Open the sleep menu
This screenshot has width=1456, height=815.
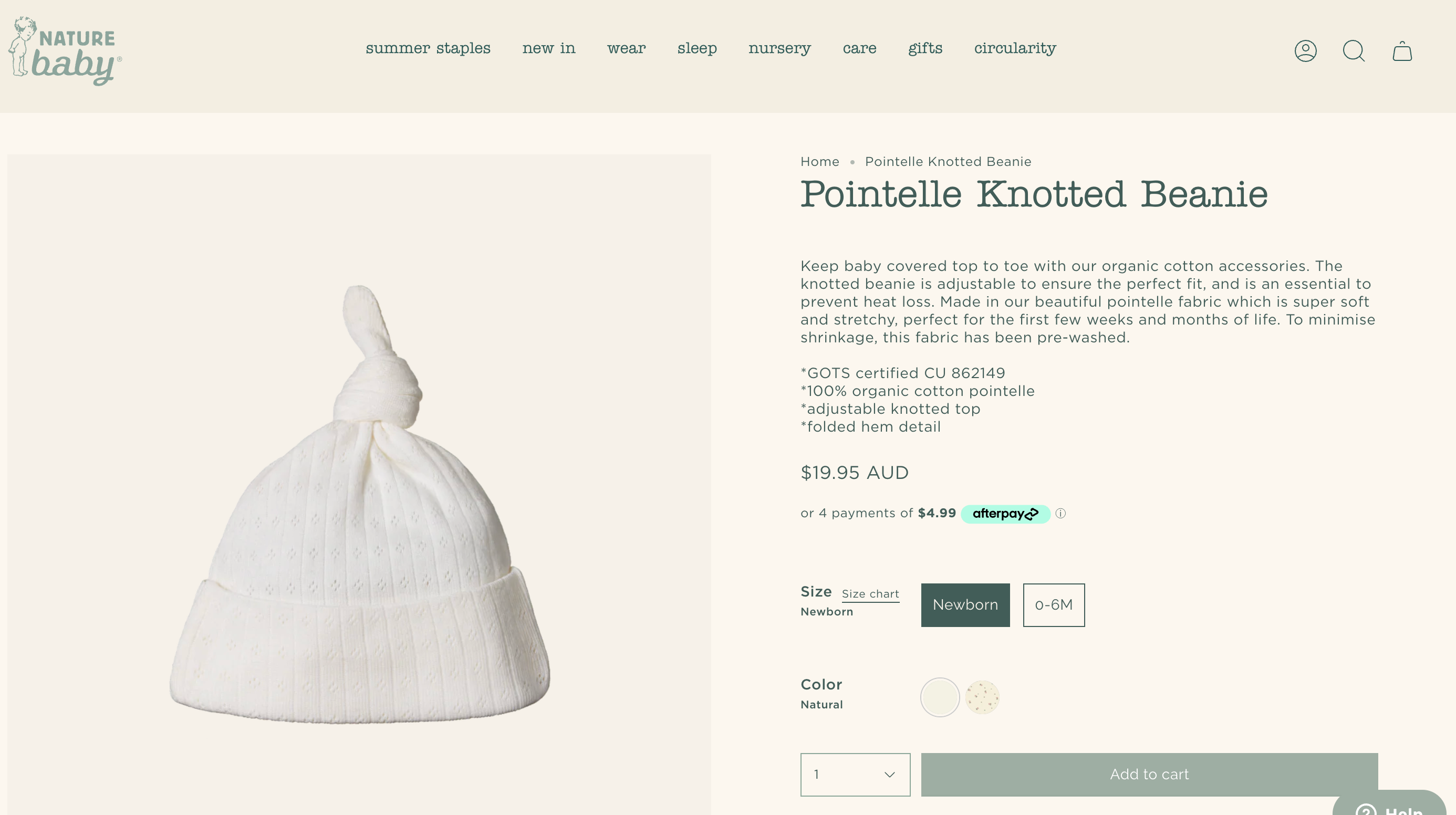[697, 49]
